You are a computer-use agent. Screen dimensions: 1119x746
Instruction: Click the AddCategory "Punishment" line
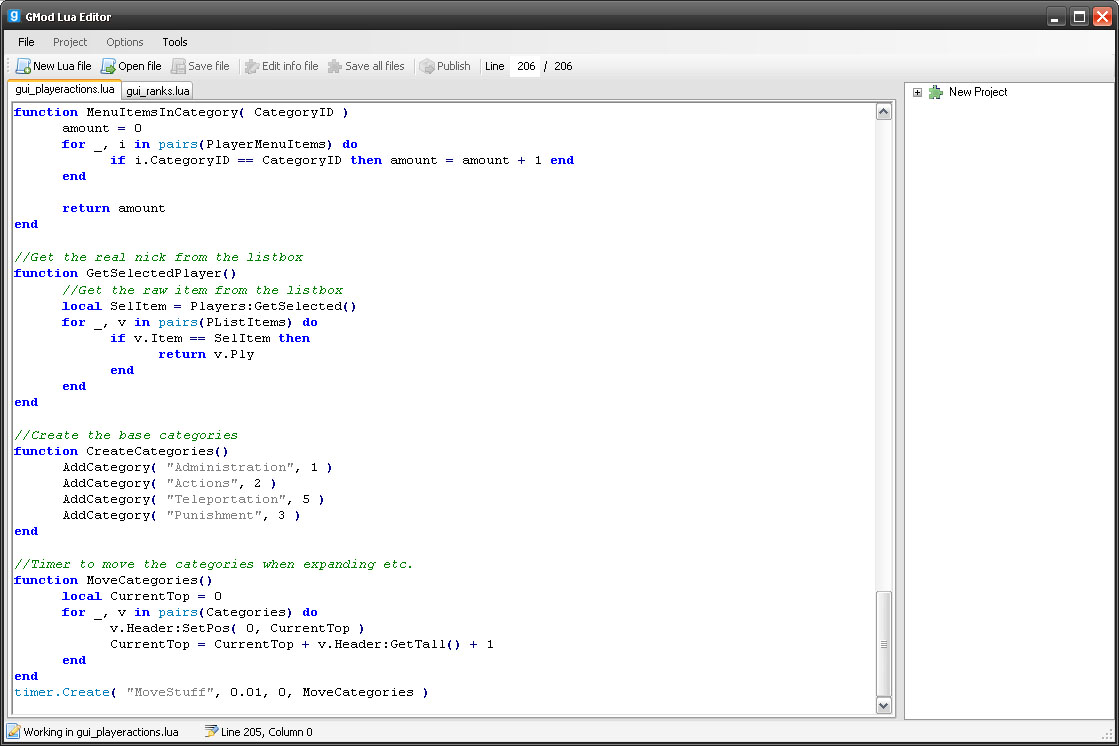(181, 515)
